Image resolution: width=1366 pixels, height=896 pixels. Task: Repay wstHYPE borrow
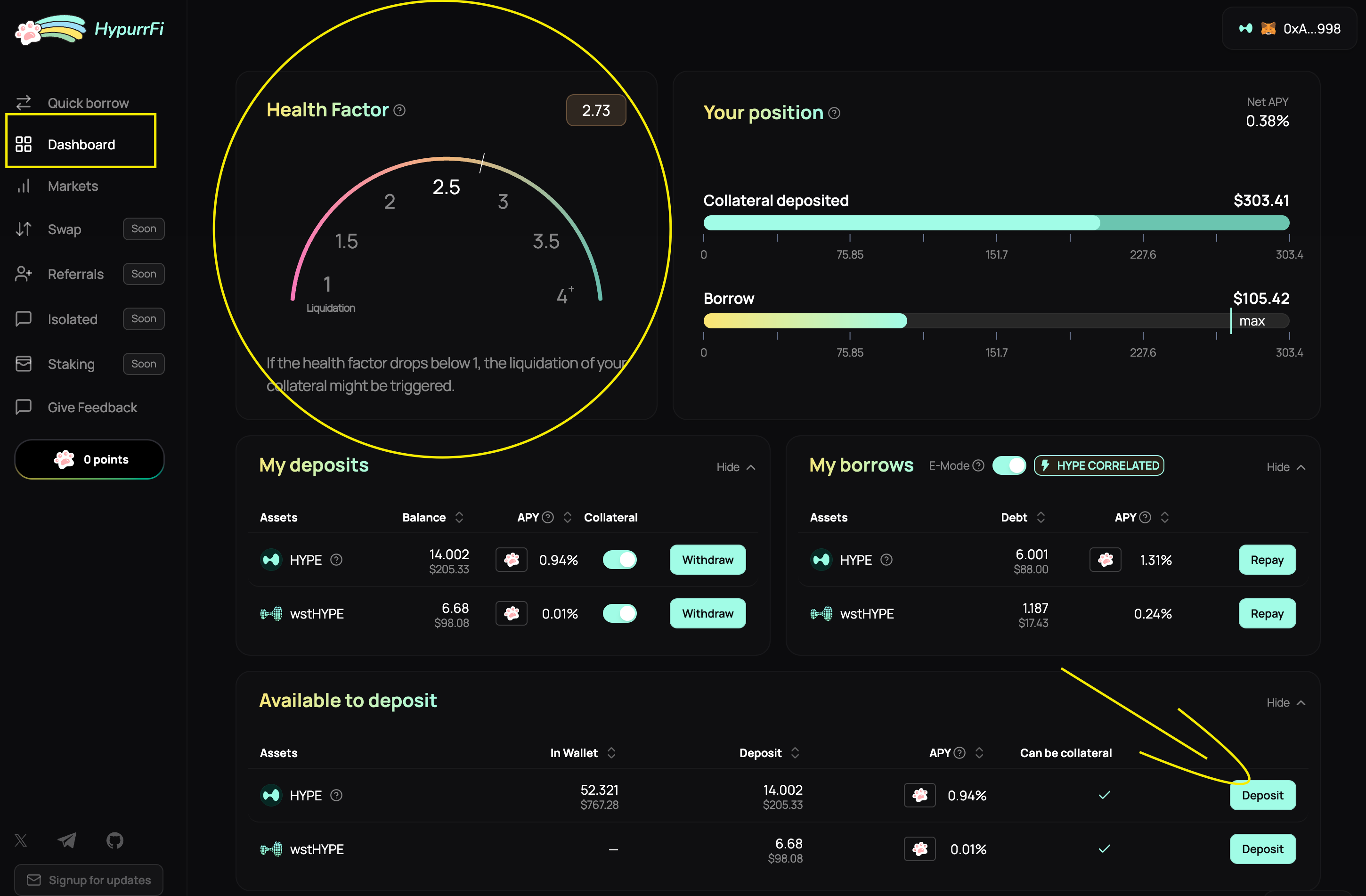(x=1267, y=614)
